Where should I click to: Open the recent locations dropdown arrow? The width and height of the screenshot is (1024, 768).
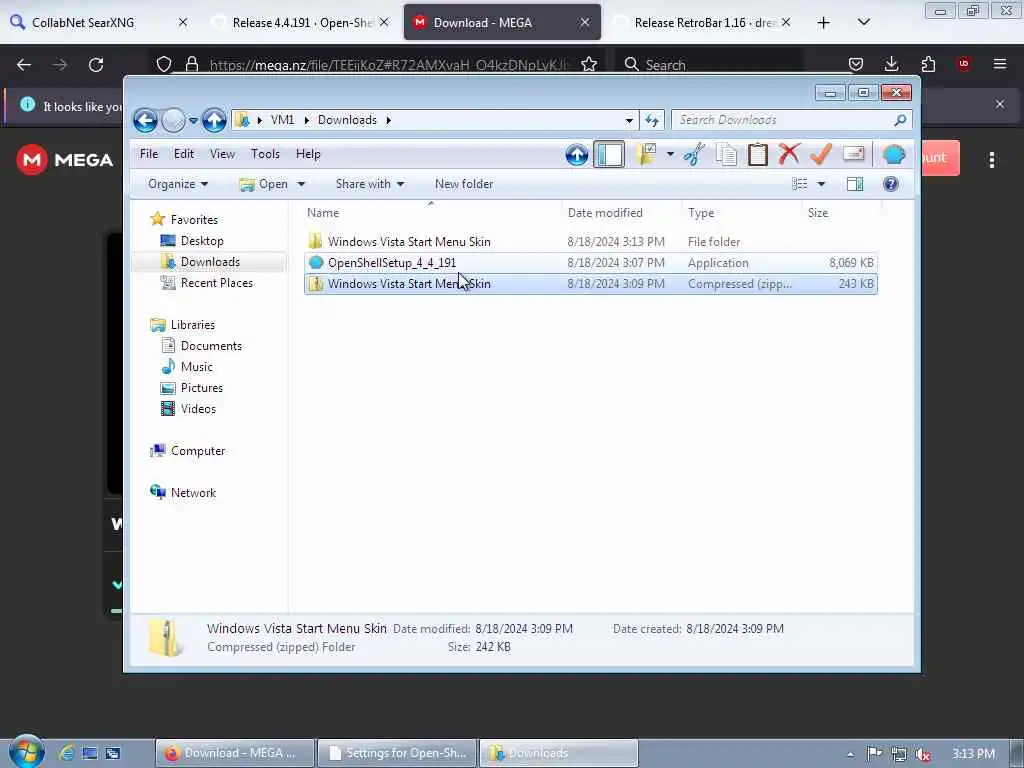193,120
